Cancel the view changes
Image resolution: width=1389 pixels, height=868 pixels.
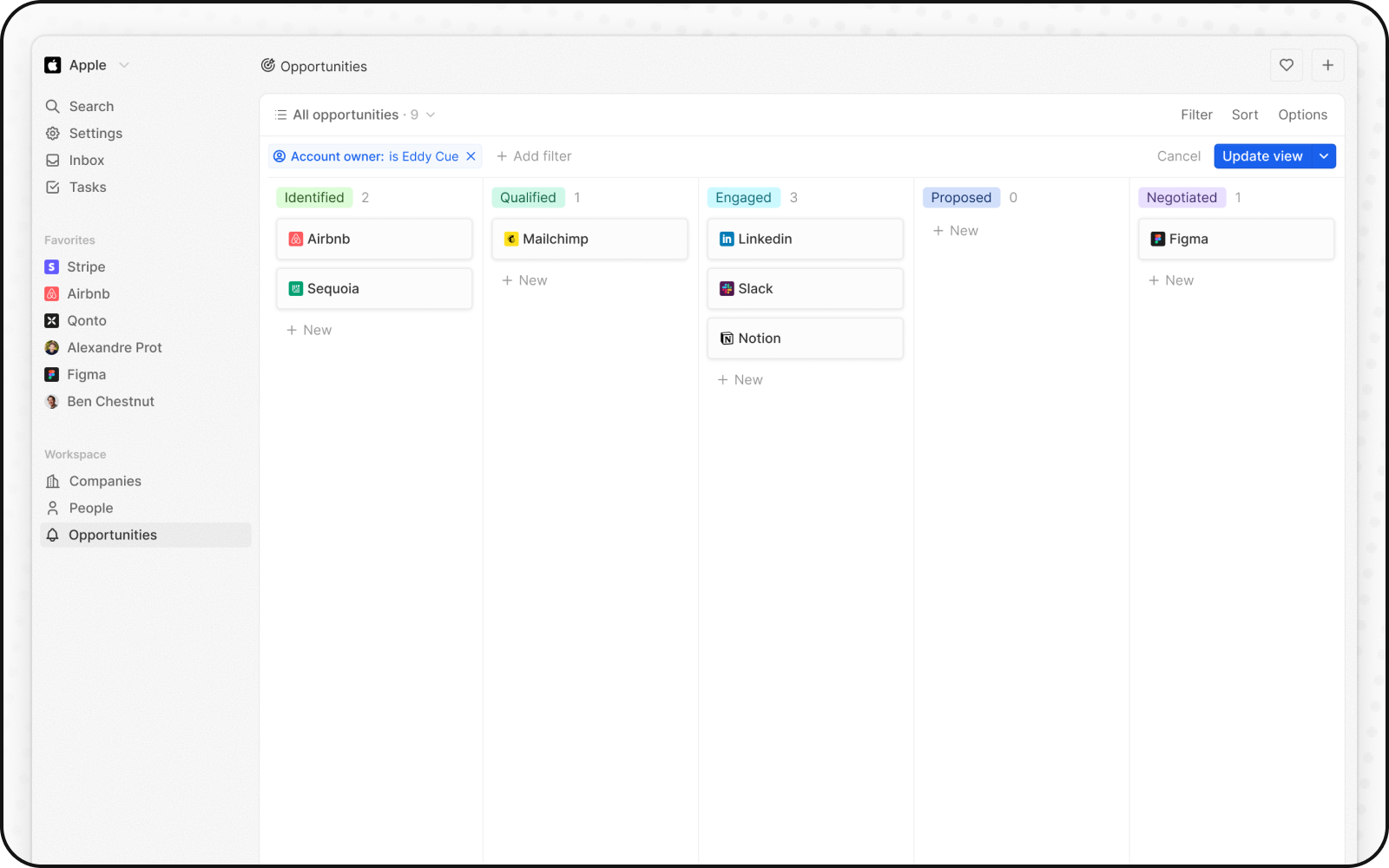tap(1178, 156)
